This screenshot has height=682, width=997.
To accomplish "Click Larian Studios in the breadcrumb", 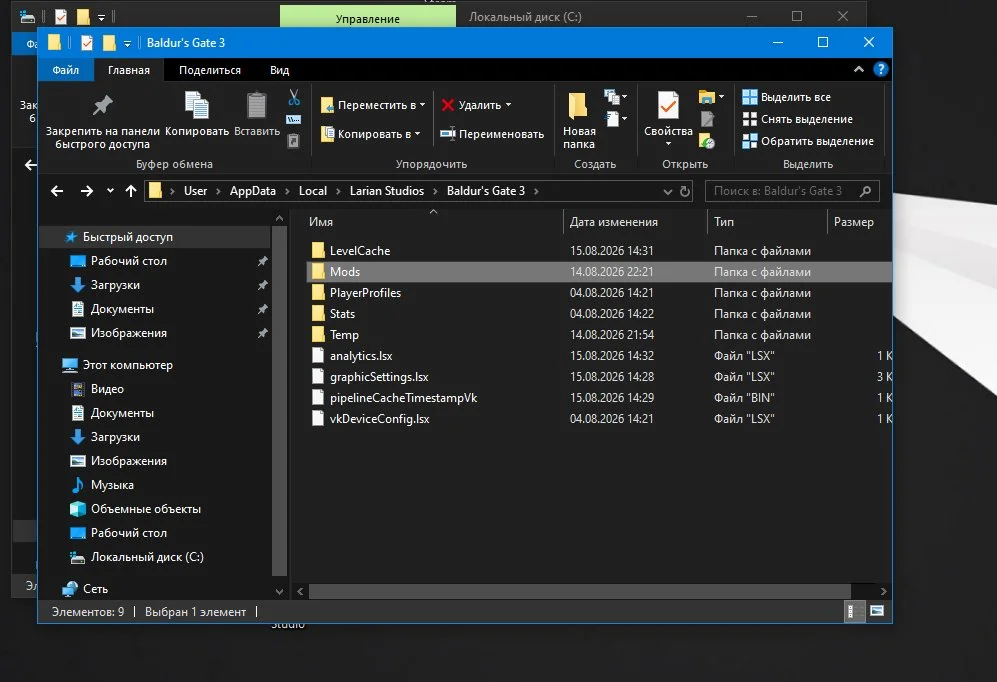I will [x=387, y=191].
